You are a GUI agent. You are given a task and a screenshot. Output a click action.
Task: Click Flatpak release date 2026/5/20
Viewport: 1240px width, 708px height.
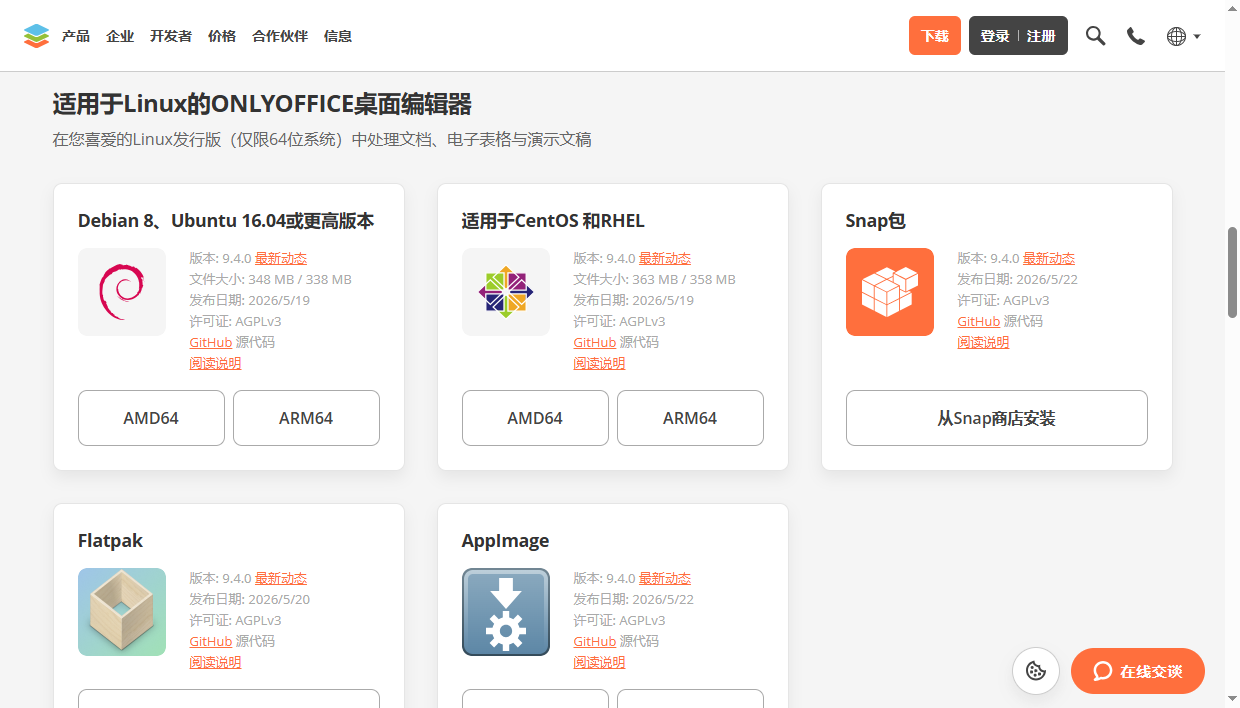click(250, 599)
